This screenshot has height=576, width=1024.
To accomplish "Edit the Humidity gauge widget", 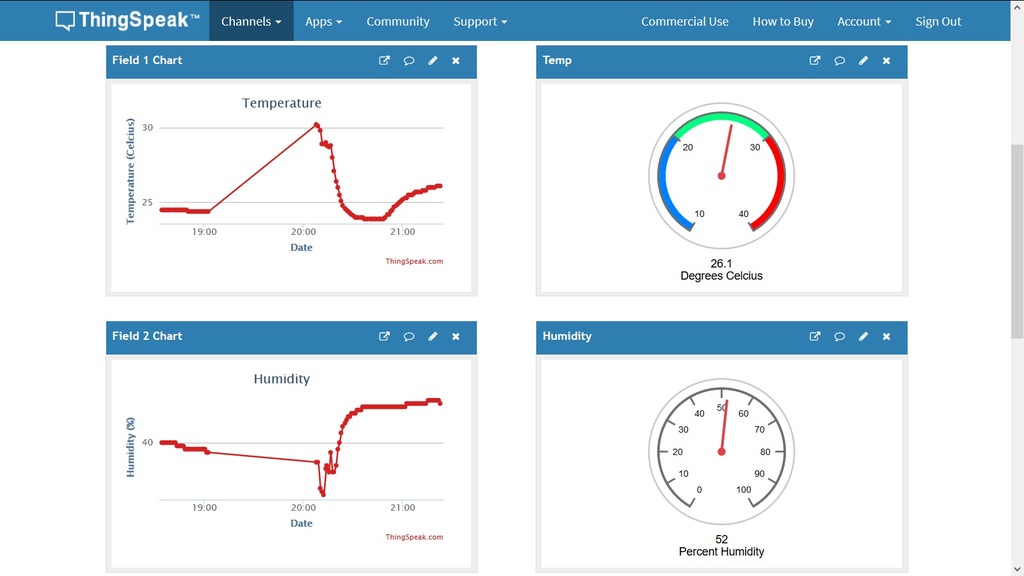I will tap(864, 337).
